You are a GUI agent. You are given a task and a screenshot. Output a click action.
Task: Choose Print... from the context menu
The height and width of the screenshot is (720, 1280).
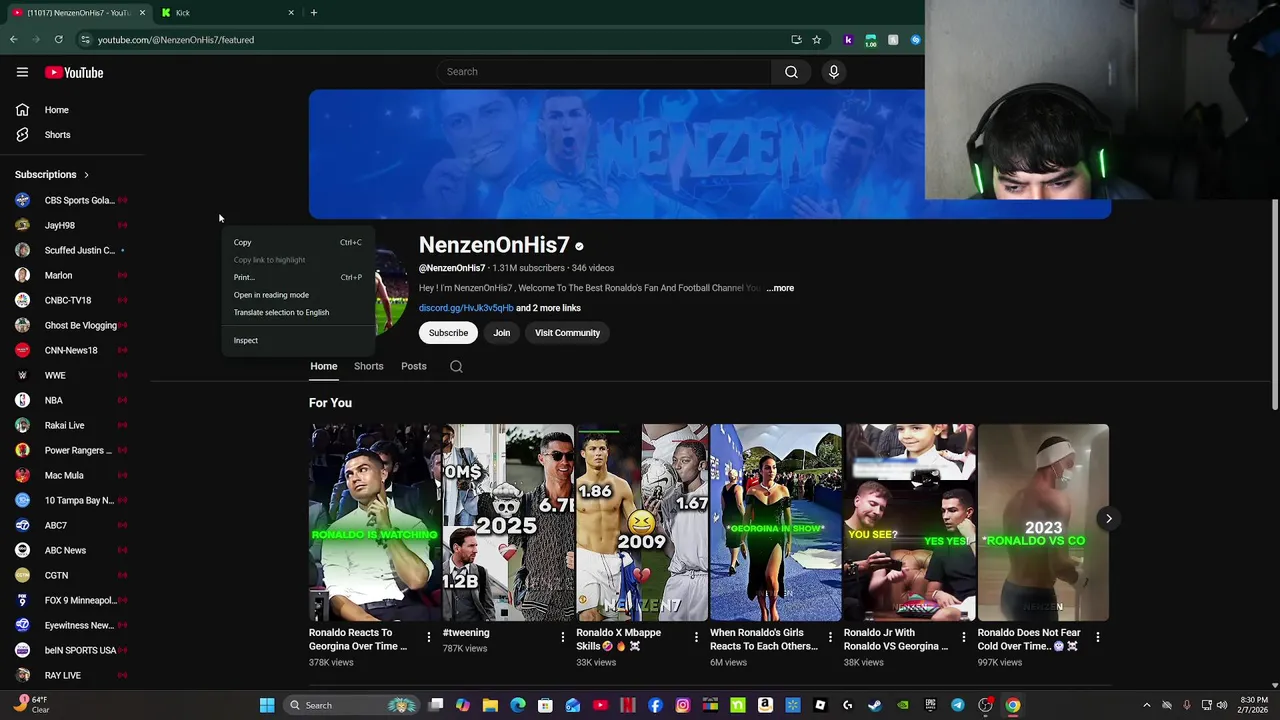pyautogui.click(x=297, y=277)
